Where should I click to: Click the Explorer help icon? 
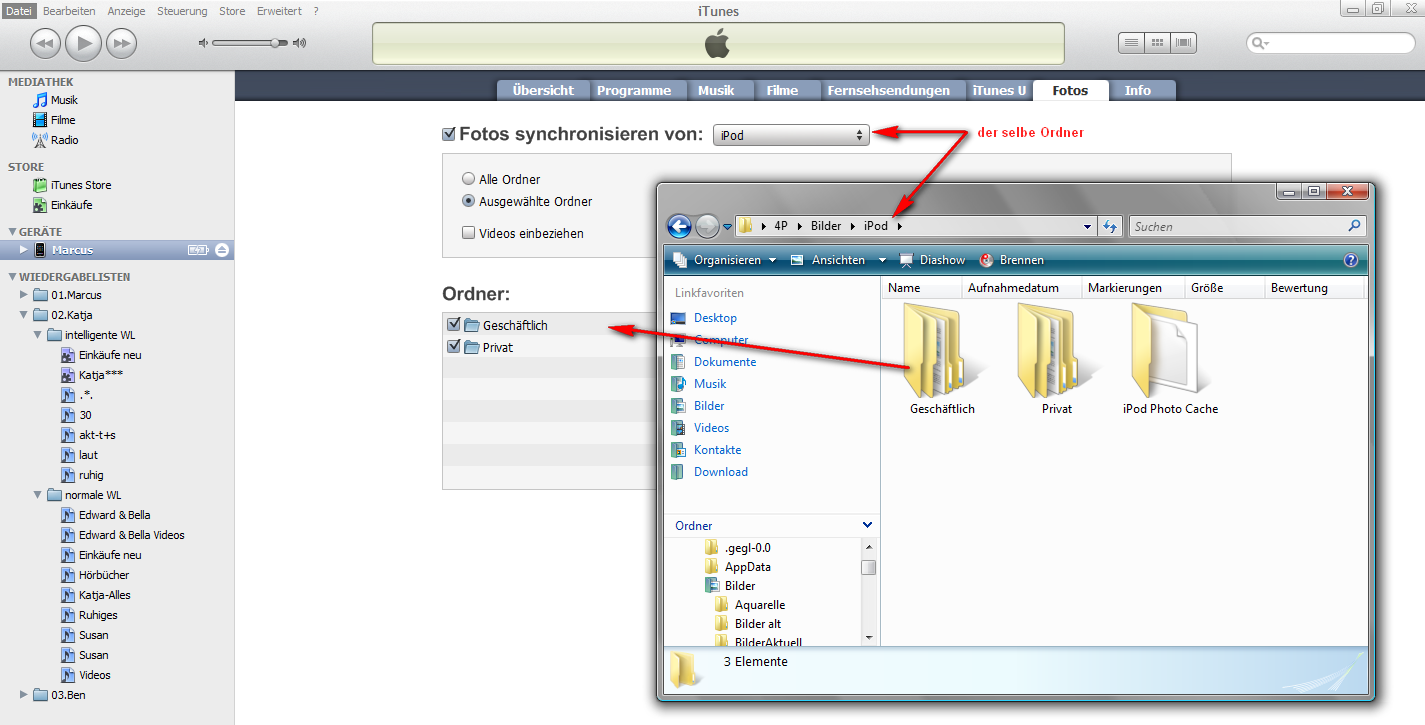(x=1351, y=260)
